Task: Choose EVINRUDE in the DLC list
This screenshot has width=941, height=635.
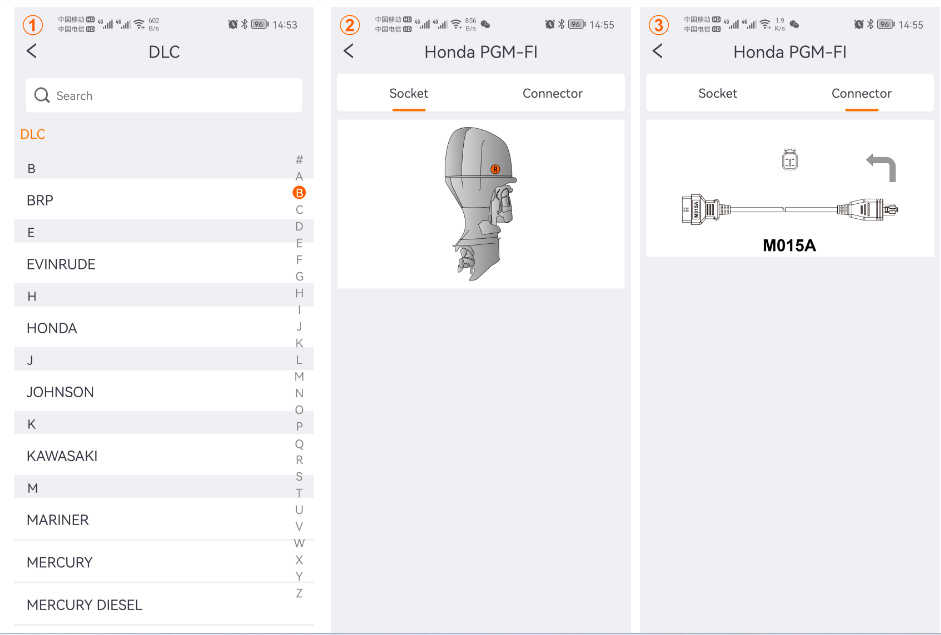Action: (x=164, y=264)
